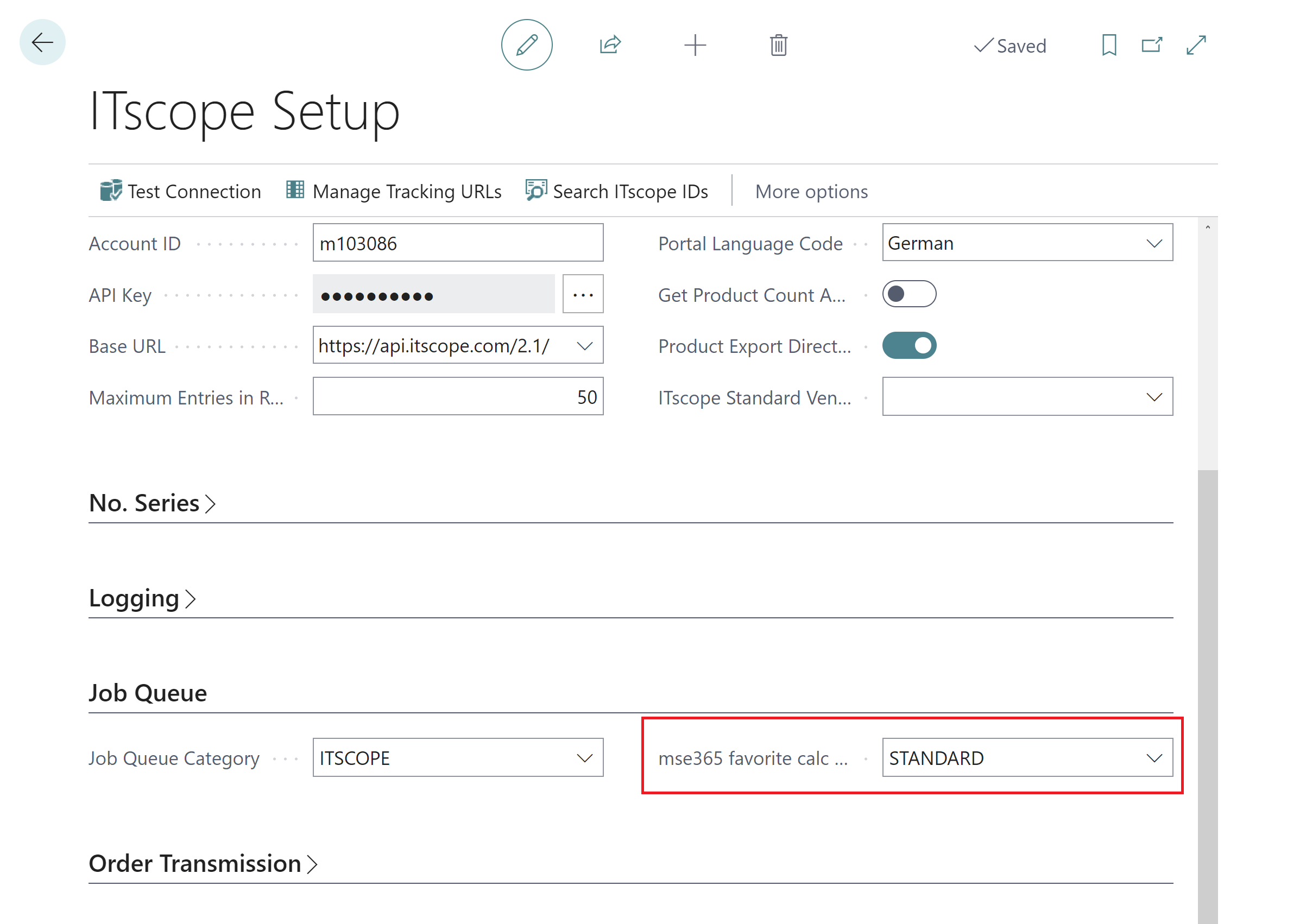Screen dimensions: 1306x924
Task: Click the Job Queue Category label
Action: [174, 758]
